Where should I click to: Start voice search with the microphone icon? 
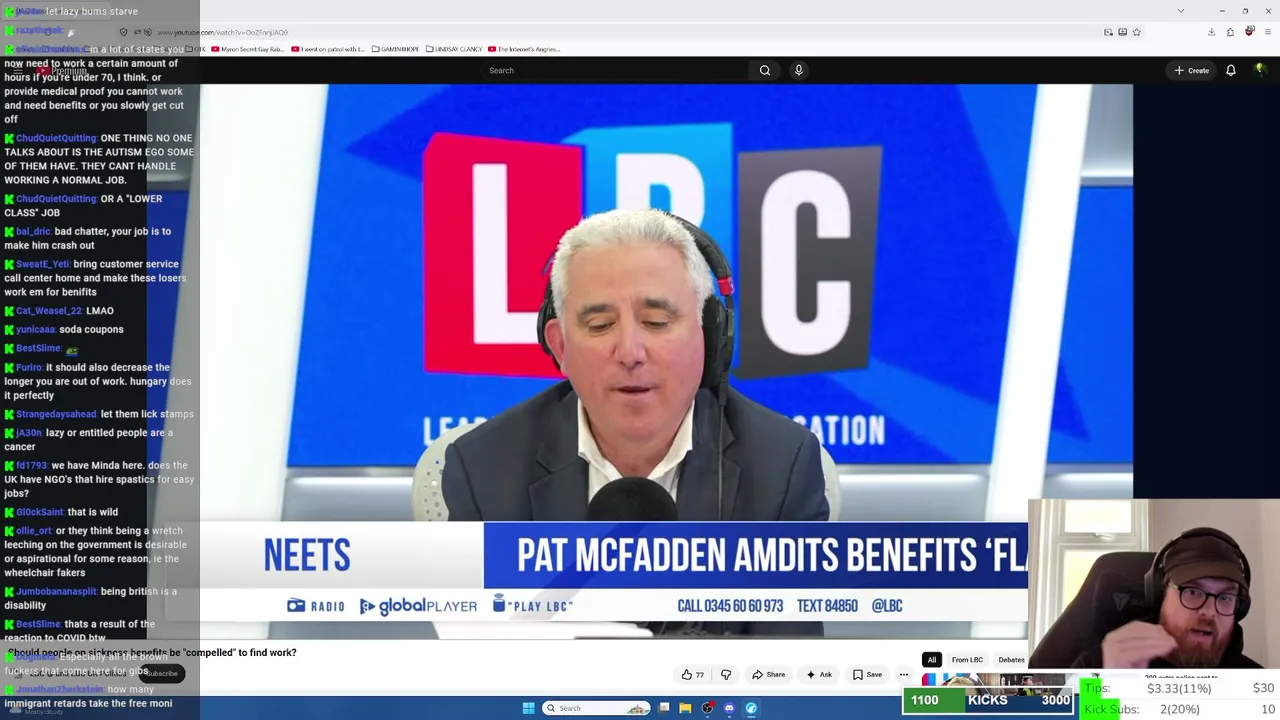[x=798, y=70]
